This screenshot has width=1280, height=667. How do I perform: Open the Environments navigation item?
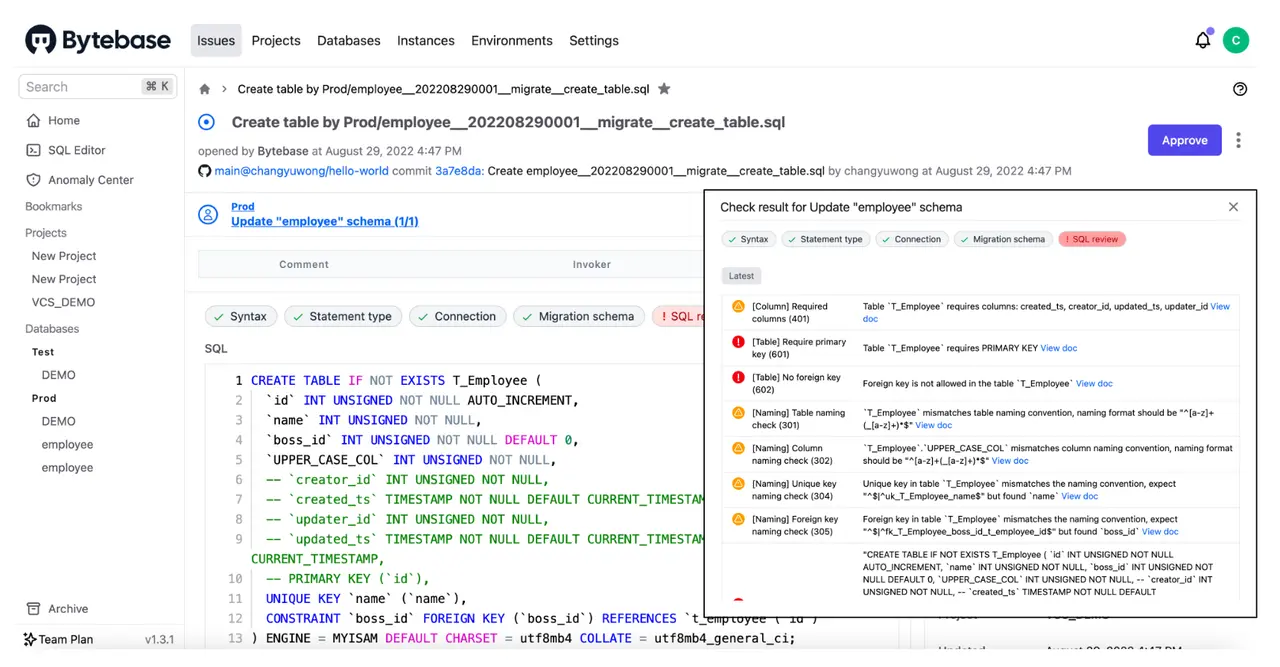[x=511, y=40]
